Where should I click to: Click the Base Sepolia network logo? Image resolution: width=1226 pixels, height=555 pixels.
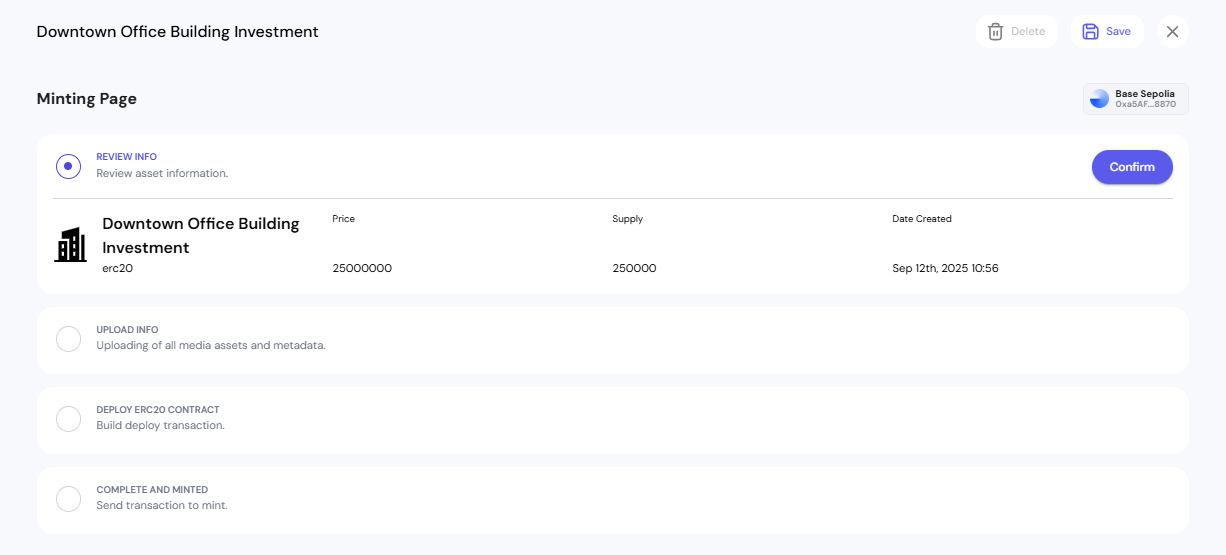[1099, 99]
